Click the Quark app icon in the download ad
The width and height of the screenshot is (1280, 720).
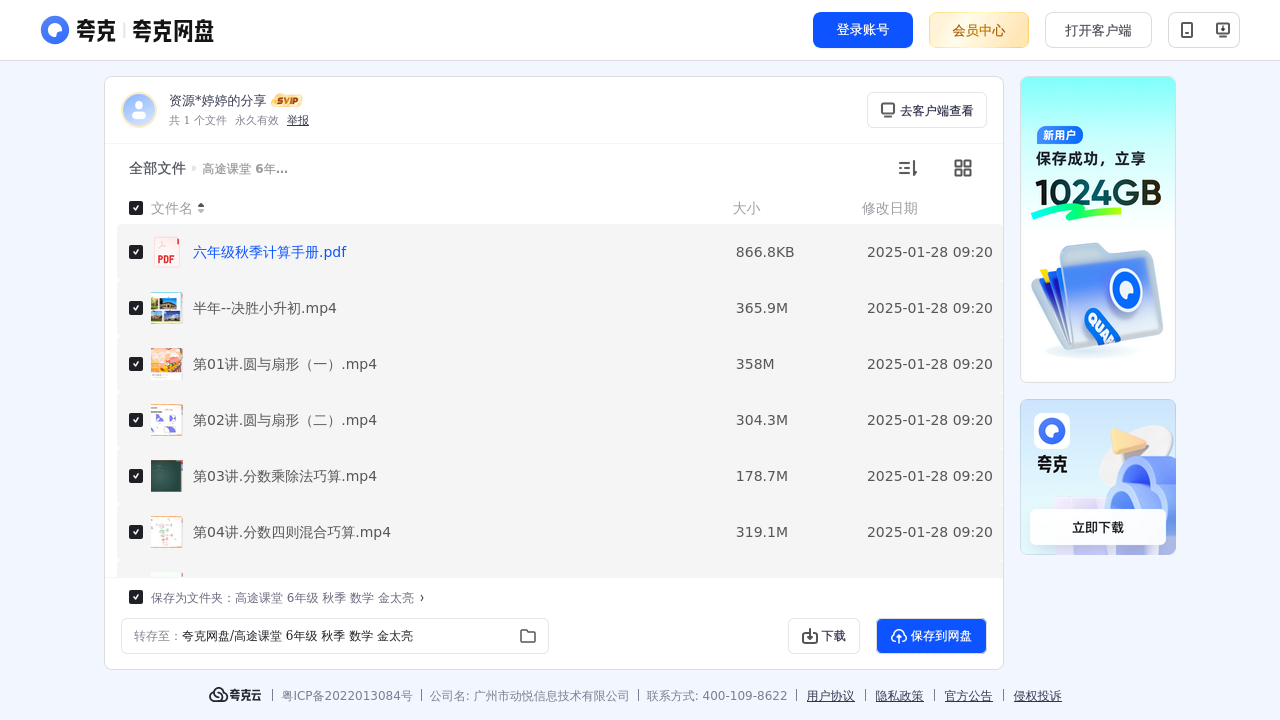(x=1052, y=431)
